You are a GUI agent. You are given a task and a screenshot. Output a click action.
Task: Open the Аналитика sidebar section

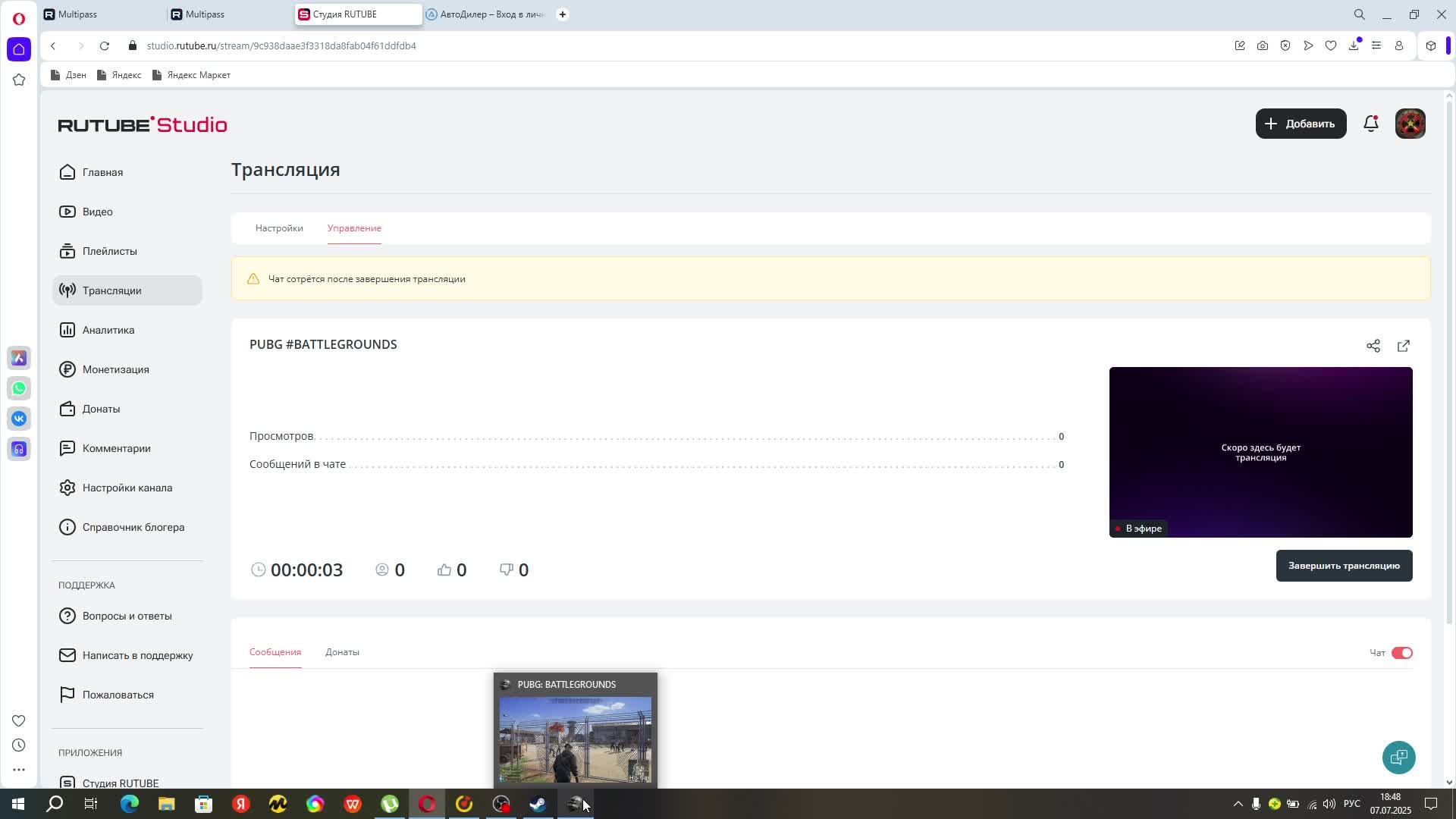pyautogui.click(x=108, y=330)
